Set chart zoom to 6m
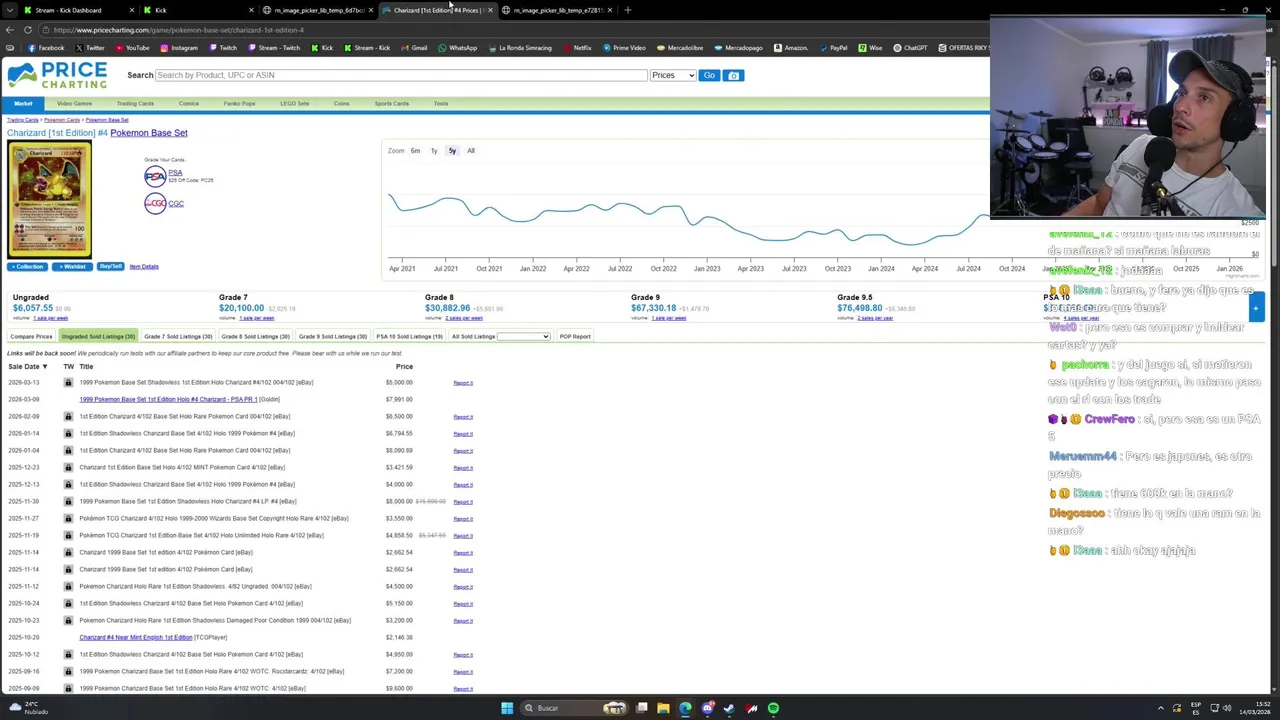 coord(415,151)
